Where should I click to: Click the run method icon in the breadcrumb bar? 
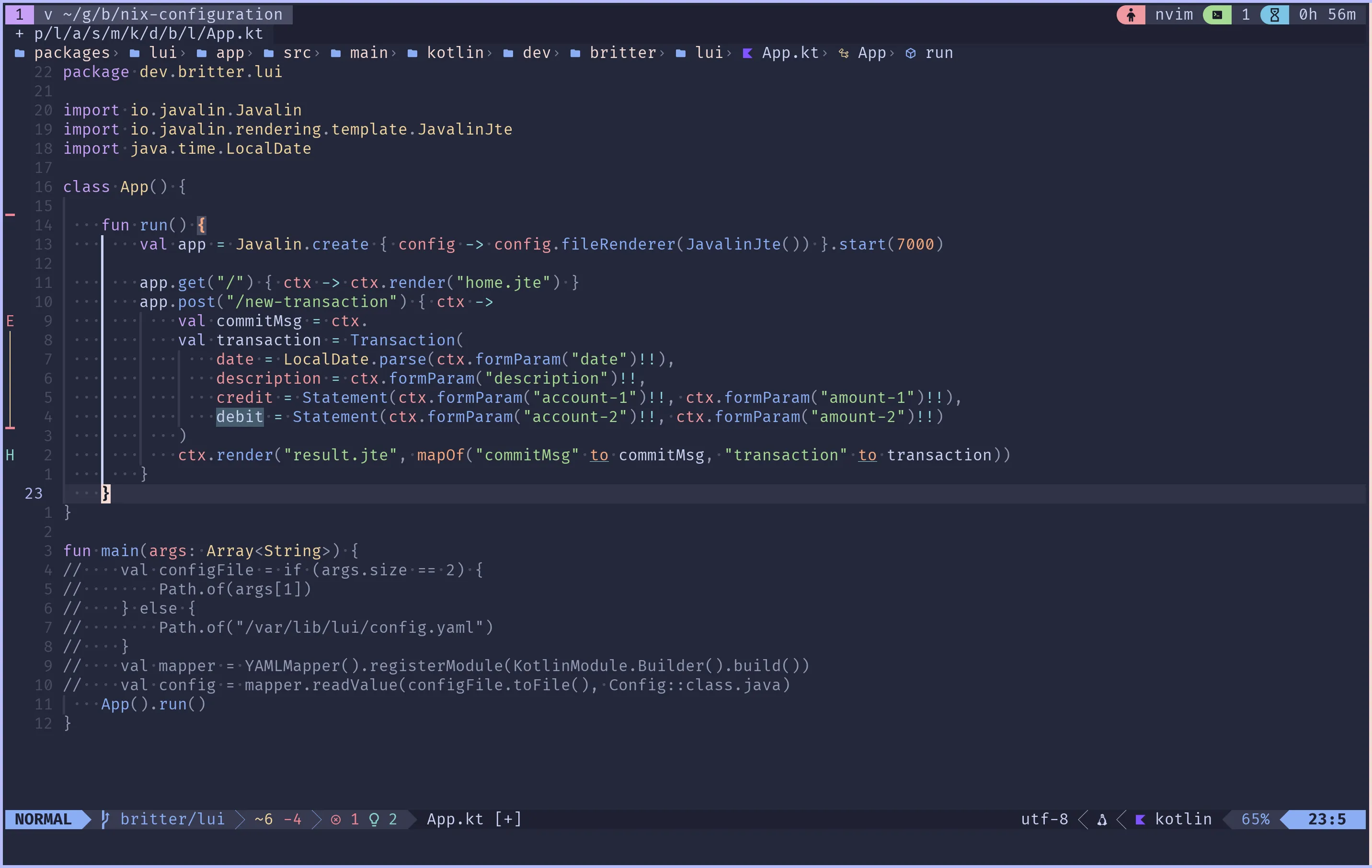[x=912, y=52]
